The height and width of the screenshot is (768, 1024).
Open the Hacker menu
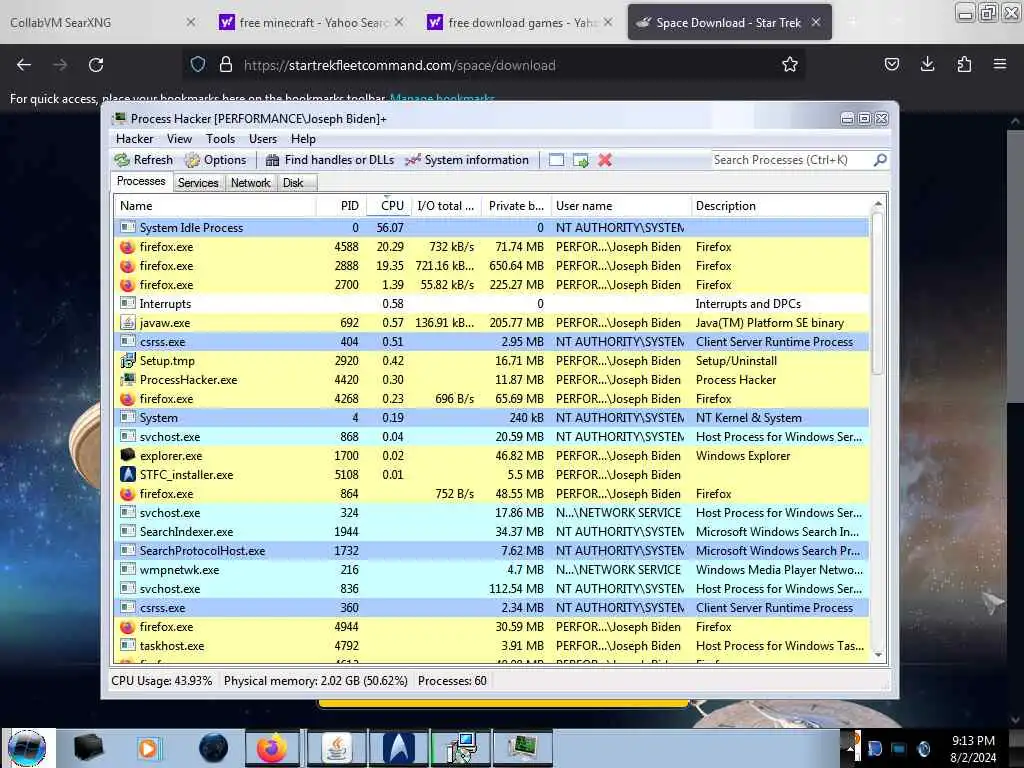click(135, 139)
